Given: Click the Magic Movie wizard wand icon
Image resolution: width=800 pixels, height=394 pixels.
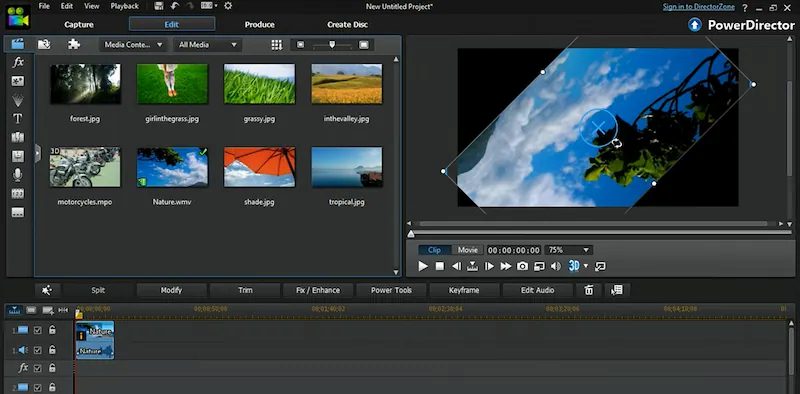Looking at the screenshot, I should (x=47, y=290).
